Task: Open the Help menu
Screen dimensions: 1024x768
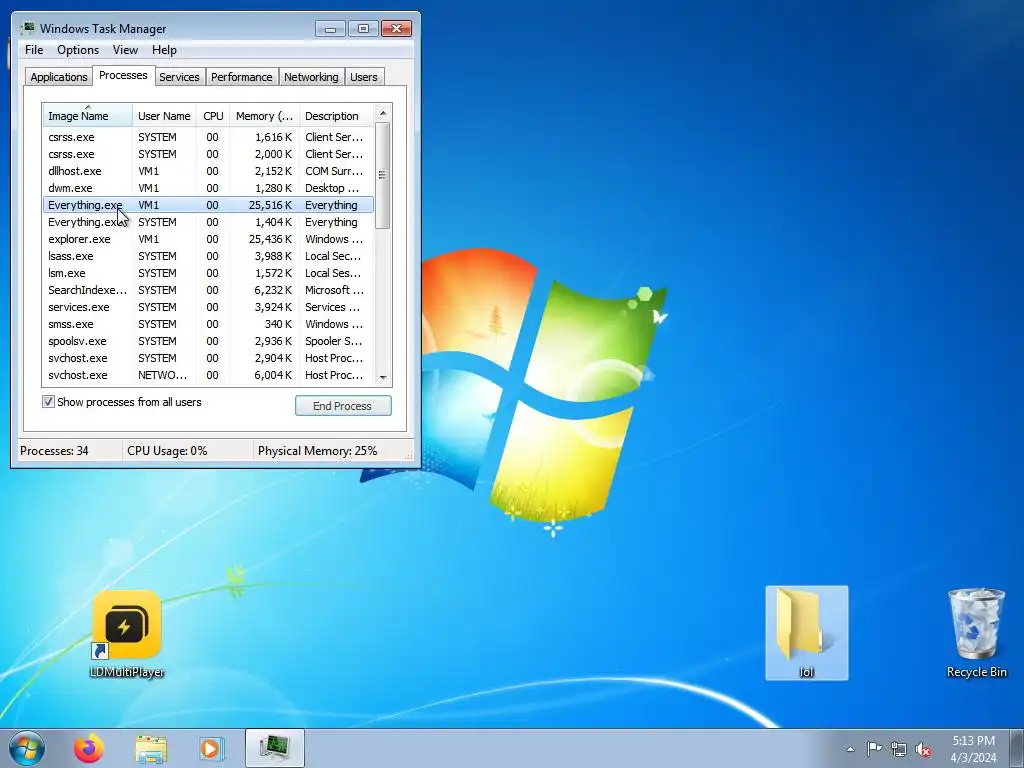Action: (x=164, y=50)
